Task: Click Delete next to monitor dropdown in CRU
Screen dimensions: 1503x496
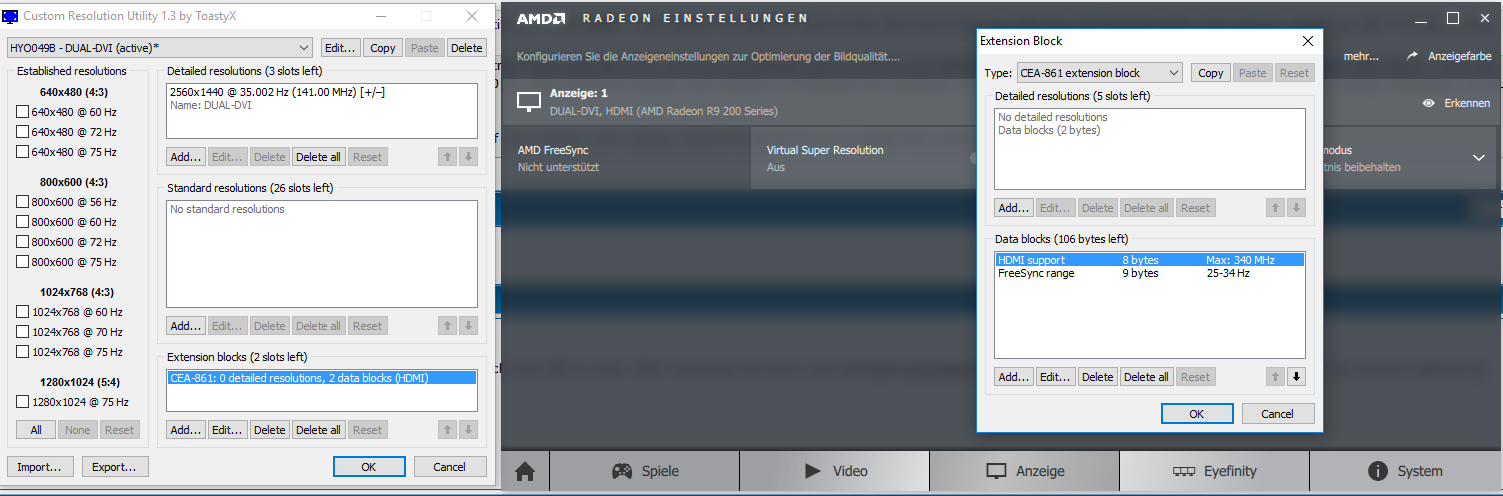Action: 466,48
